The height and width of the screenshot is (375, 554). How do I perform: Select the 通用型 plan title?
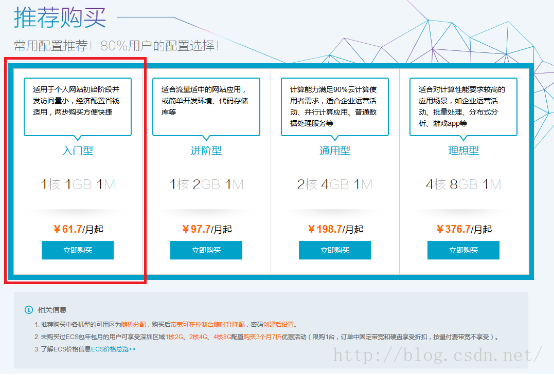(x=335, y=151)
